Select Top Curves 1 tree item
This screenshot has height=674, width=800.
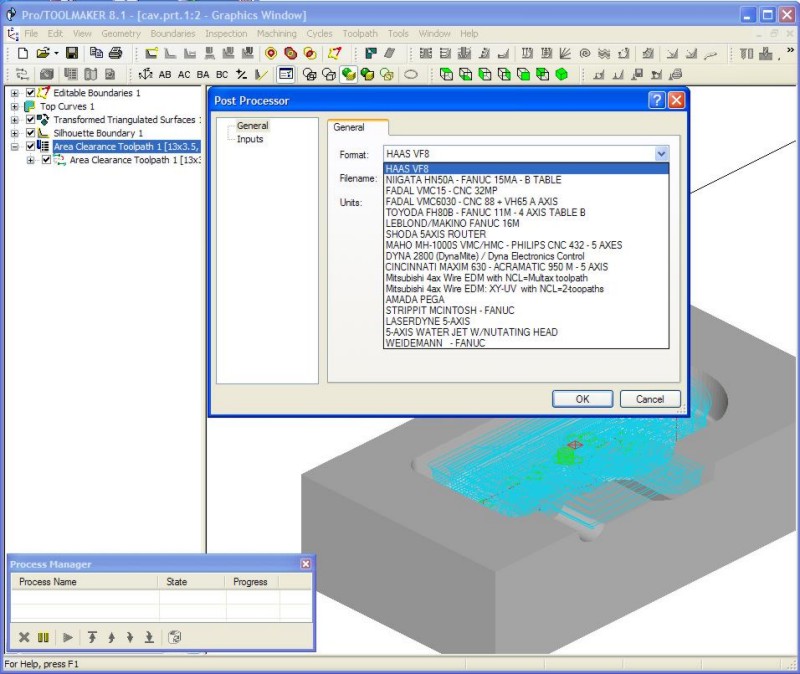coord(67,106)
